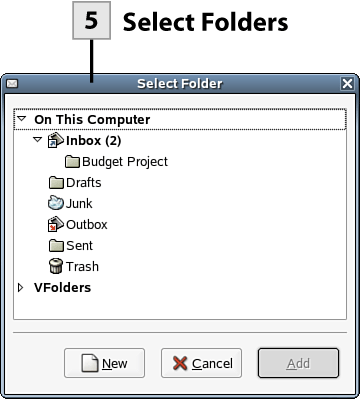Image resolution: width=360 pixels, height=399 pixels.
Task: Click the Add button
Action: click(298, 363)
